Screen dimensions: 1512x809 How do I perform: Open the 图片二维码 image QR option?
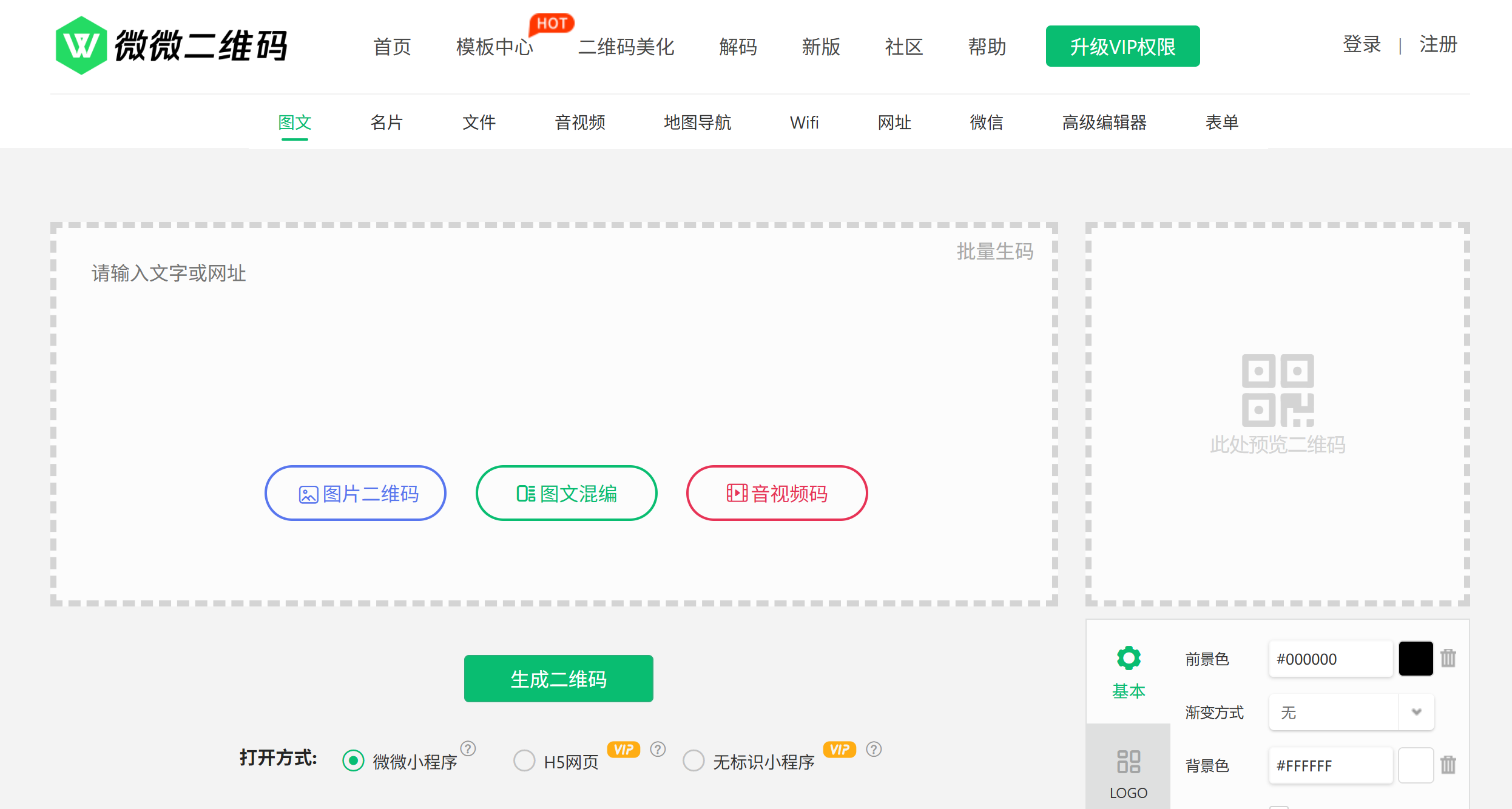click(356, 493)
